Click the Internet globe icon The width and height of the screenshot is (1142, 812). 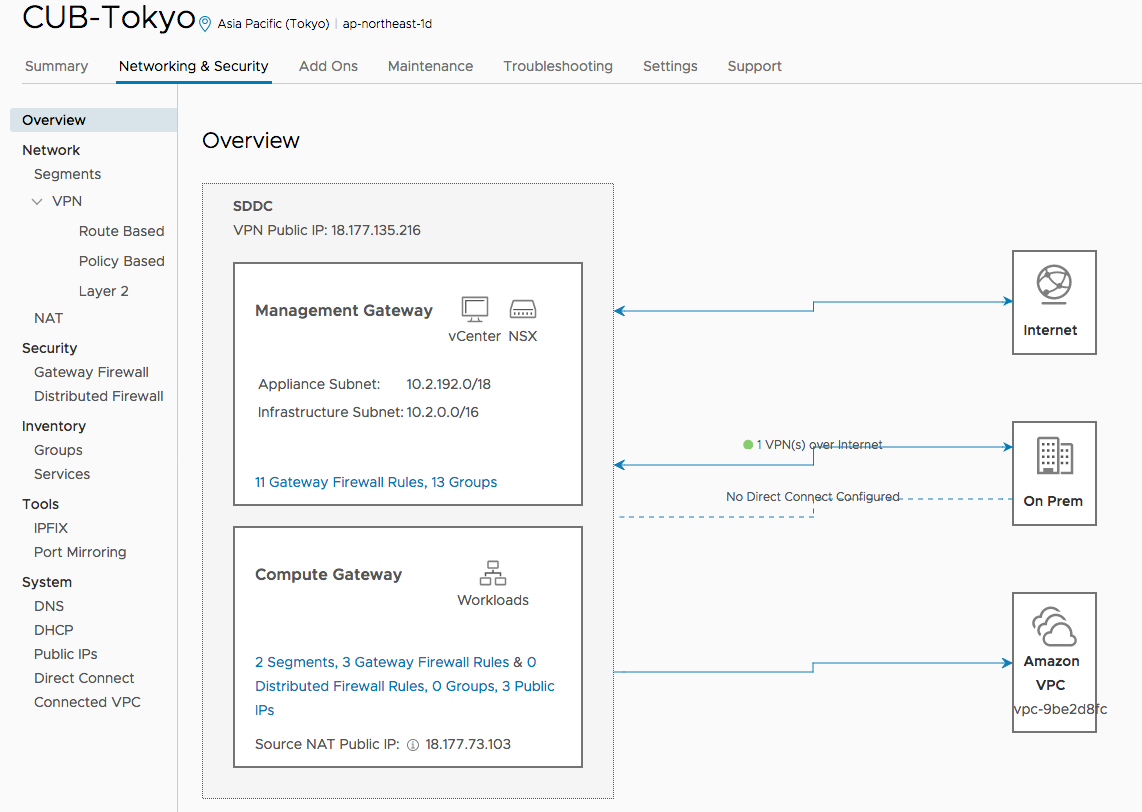point(1054,284)
